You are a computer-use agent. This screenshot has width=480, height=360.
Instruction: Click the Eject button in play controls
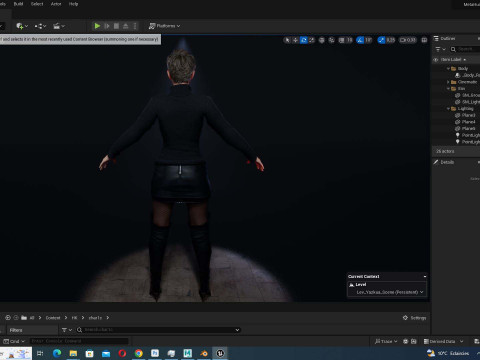(x=126, y=26)
